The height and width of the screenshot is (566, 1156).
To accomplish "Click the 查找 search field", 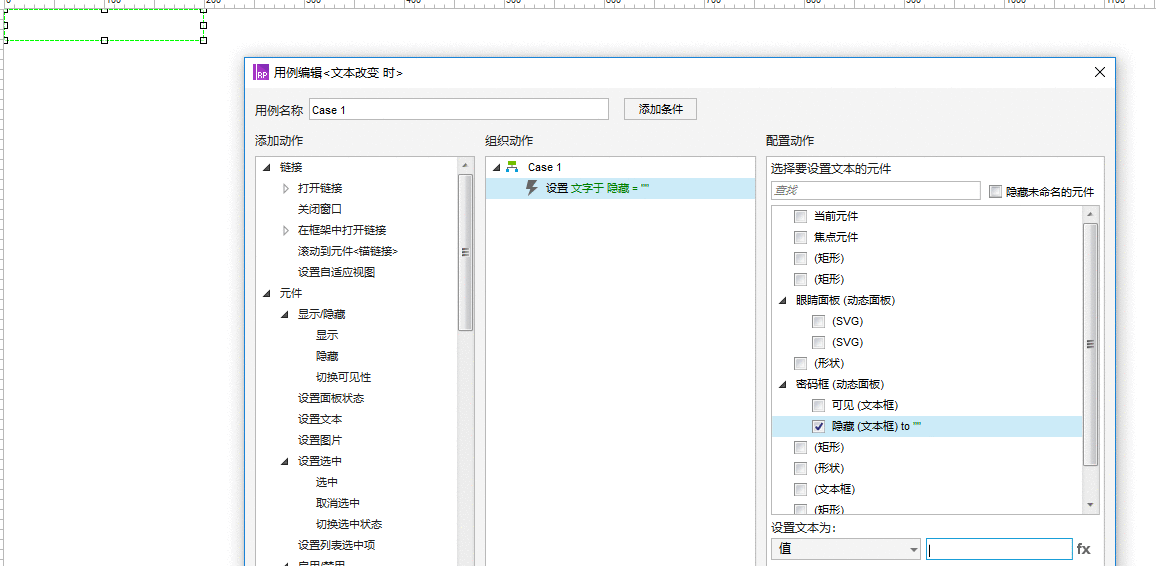I will pos(876,191).
